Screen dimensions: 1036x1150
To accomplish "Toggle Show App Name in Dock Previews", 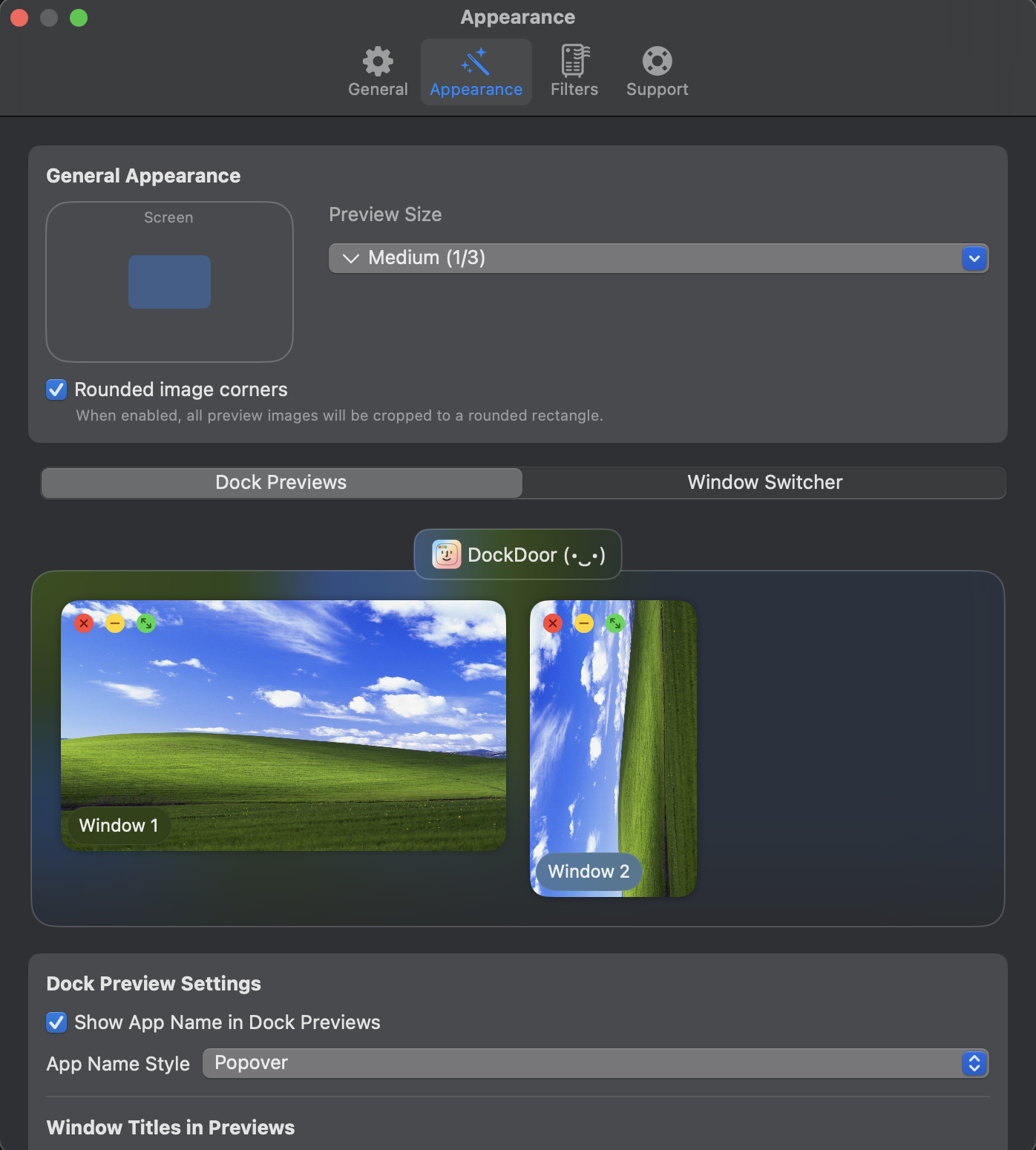I will point(56,1022).
